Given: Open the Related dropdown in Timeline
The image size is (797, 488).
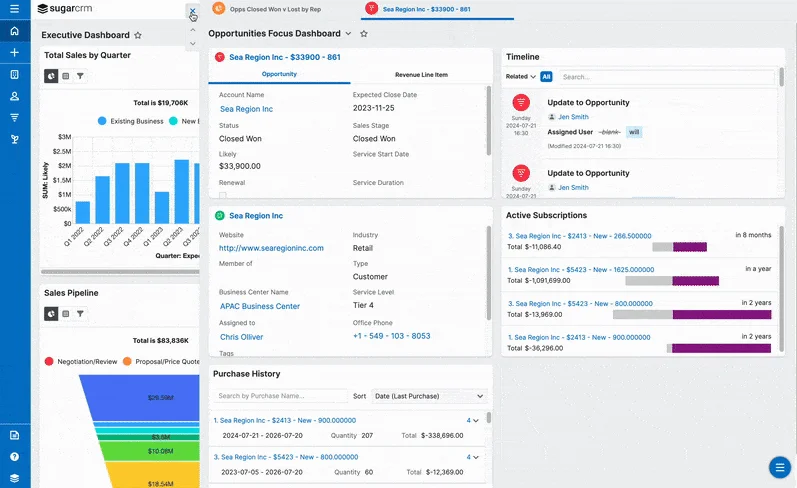Looking at the screenshot, I should tap(521, 76).
